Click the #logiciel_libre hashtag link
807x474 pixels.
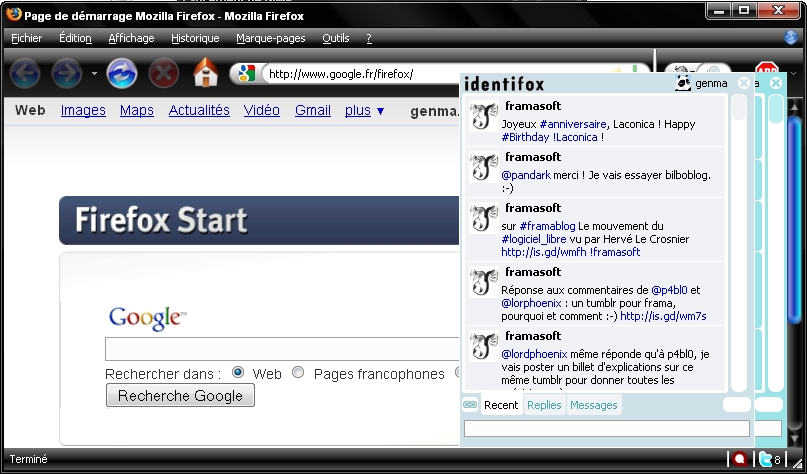534,239
